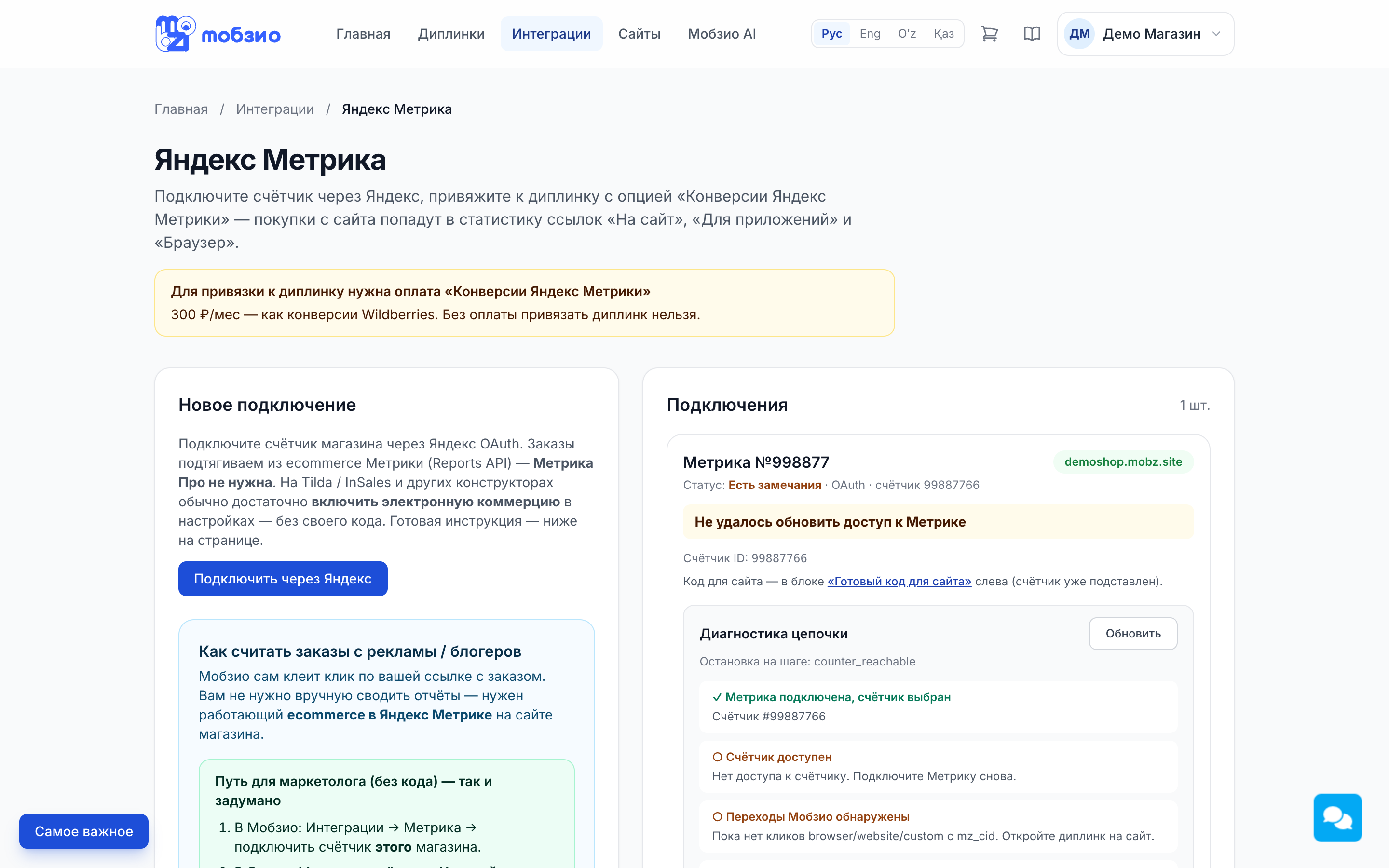1389x868 pixels.
Task: Click the ДМ avatar circle
Action: click(x=1079, y=34)
